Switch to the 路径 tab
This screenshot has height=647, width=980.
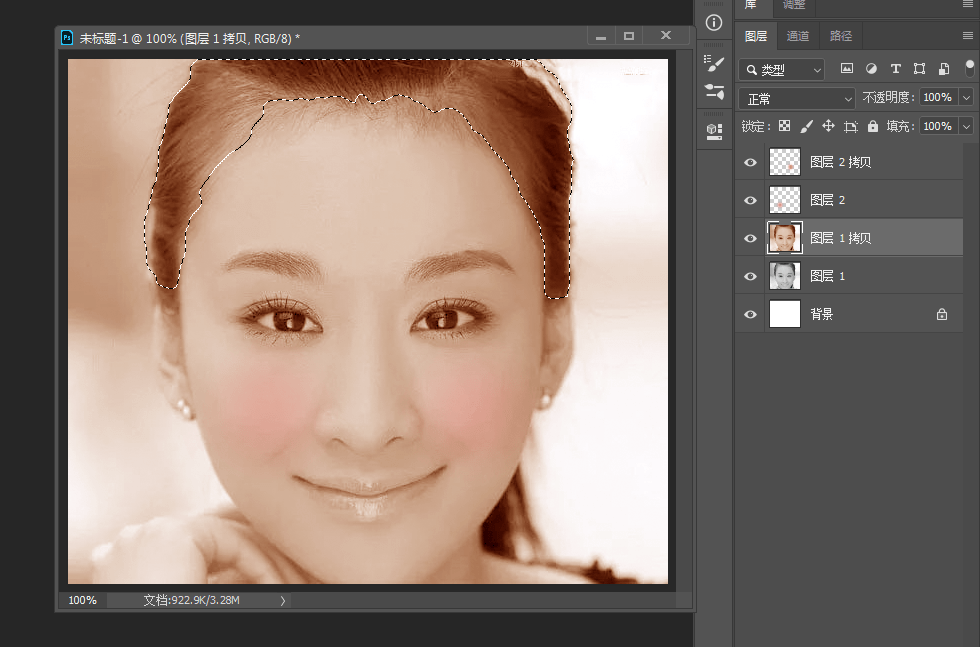click(841, 36)
